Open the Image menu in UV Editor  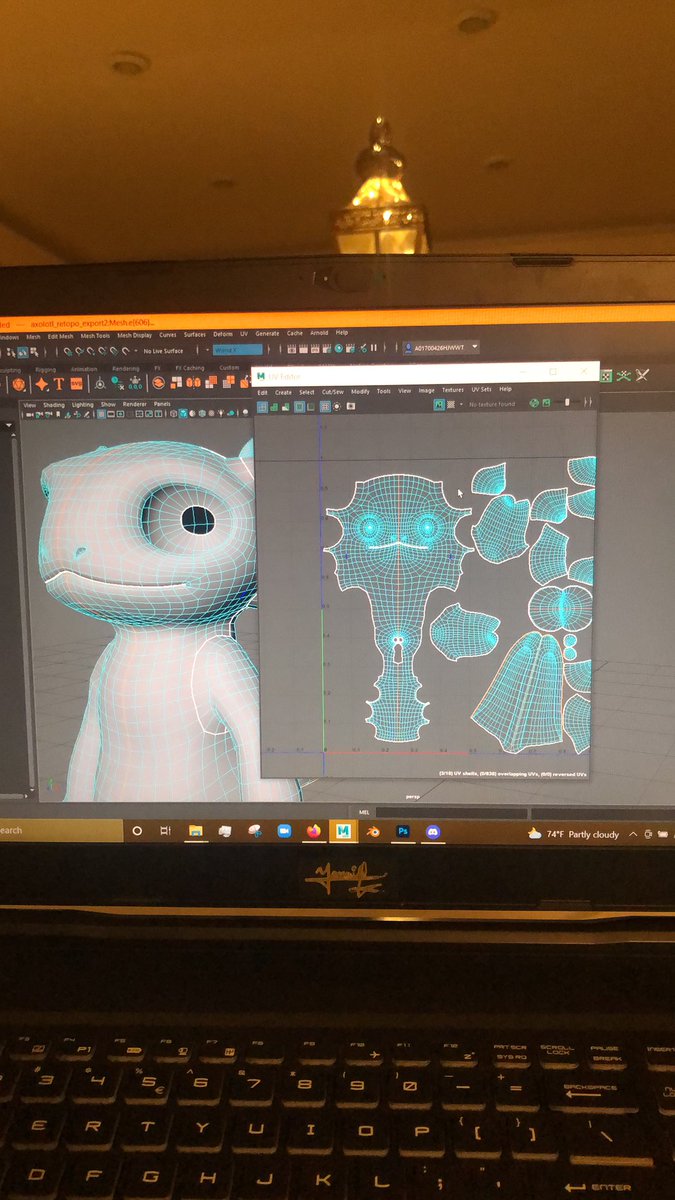click(x=426, y=391)
